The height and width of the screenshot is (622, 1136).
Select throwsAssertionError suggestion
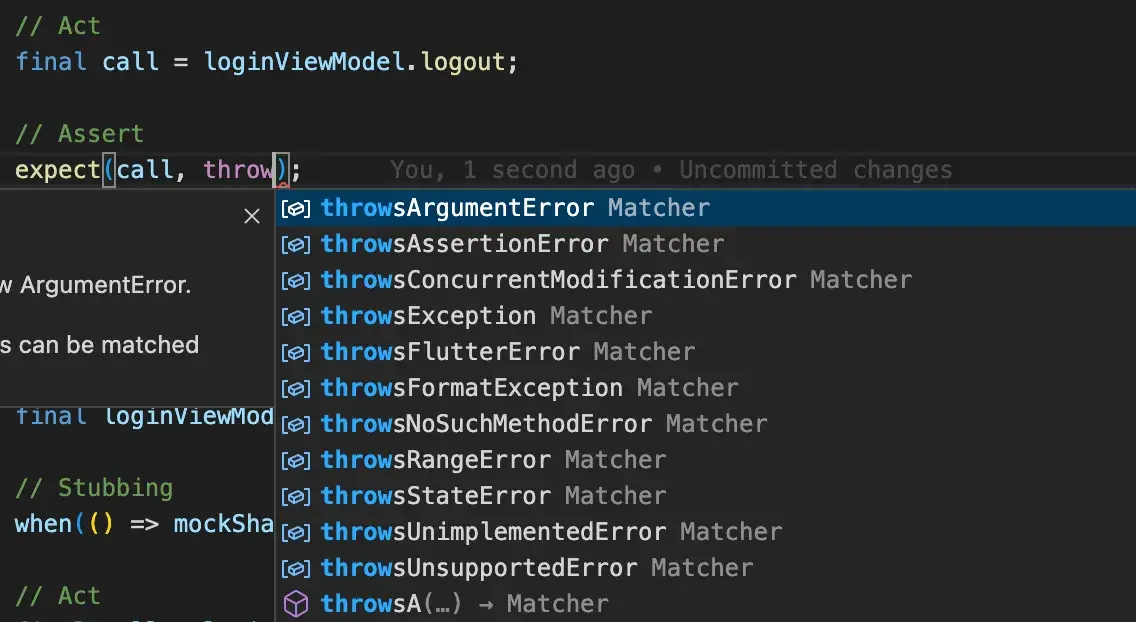point(706,244)
